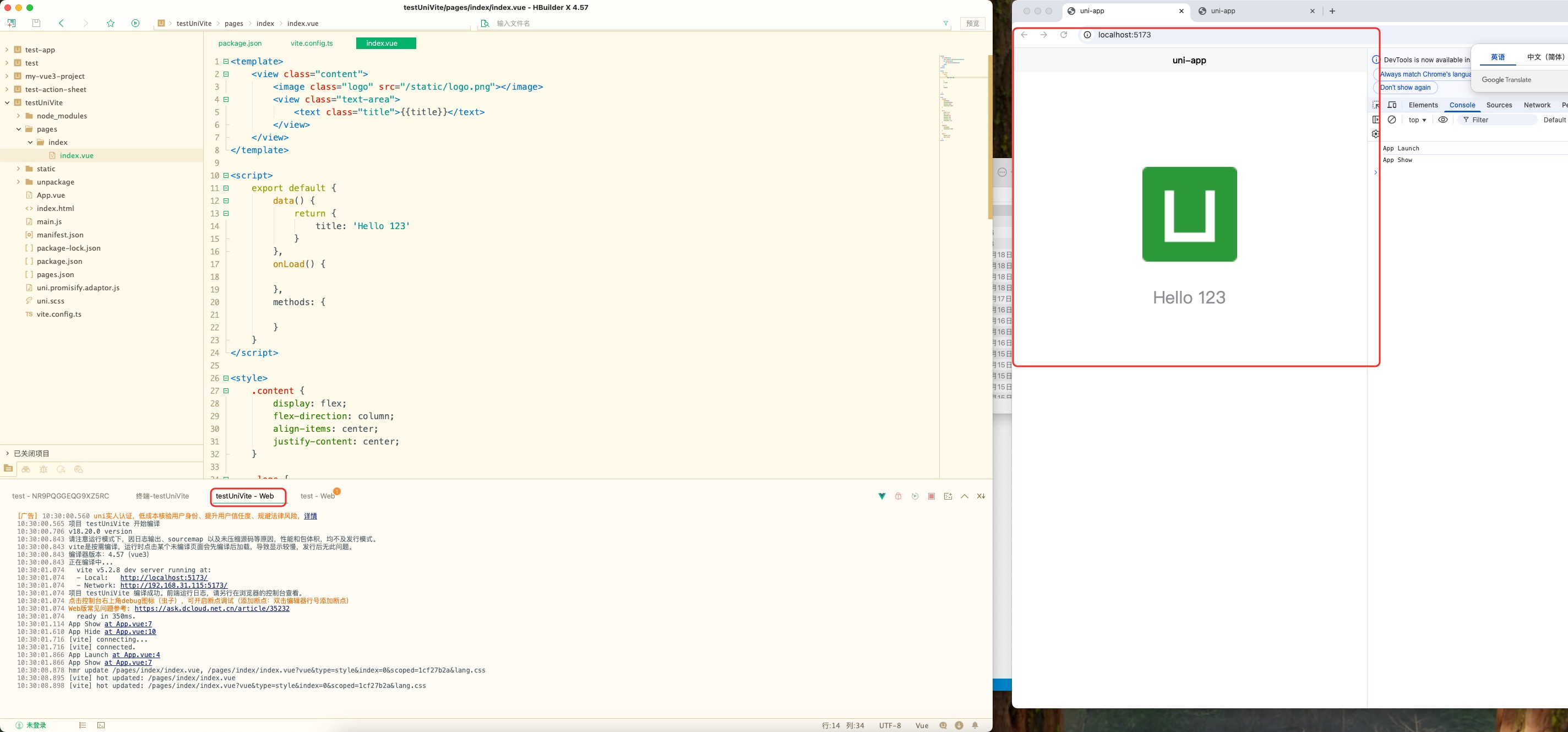Collapse console panel with the up chevron
Image resolution: width=1568 pixels, height=732 pixels.
click(964, 496)
